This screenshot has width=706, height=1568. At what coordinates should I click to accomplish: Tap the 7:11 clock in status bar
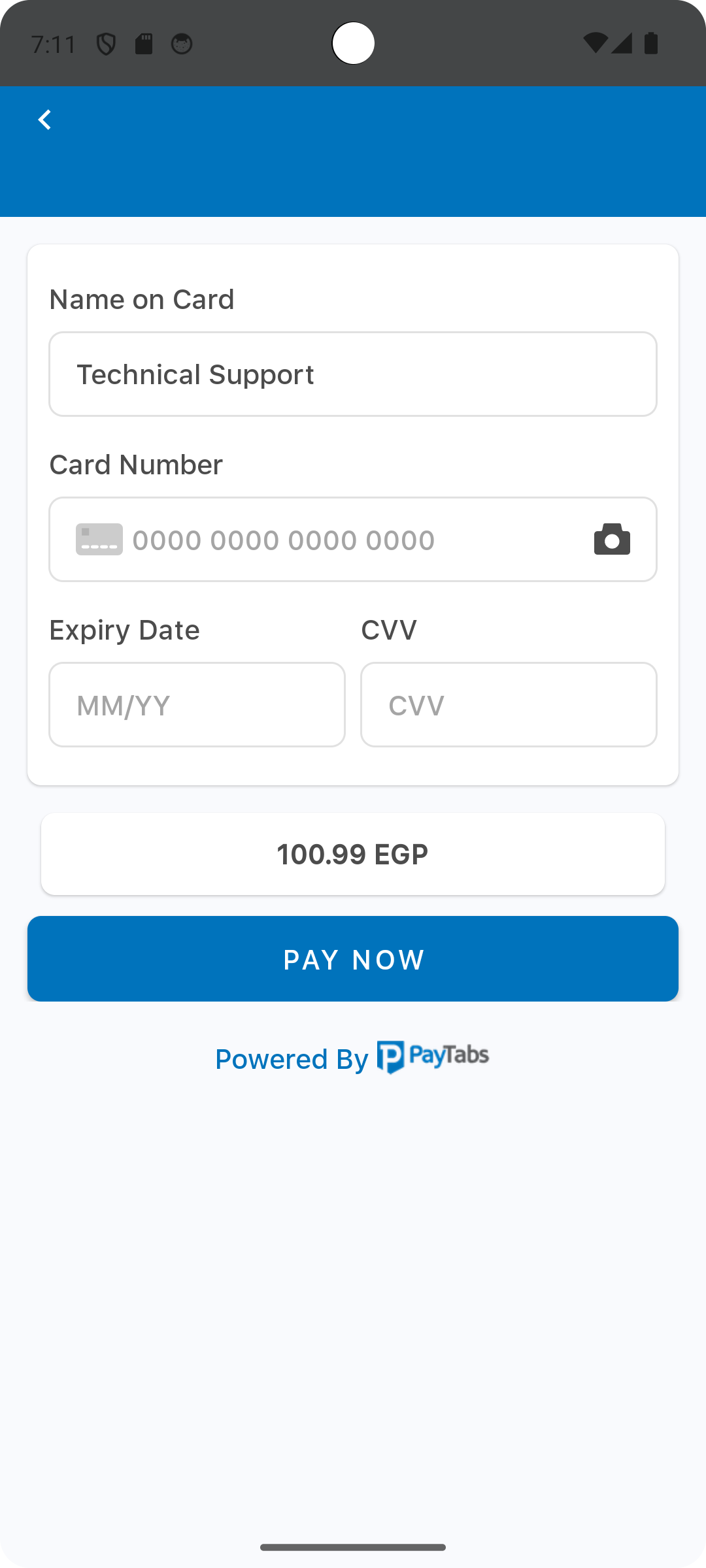(x=54, y=44)
